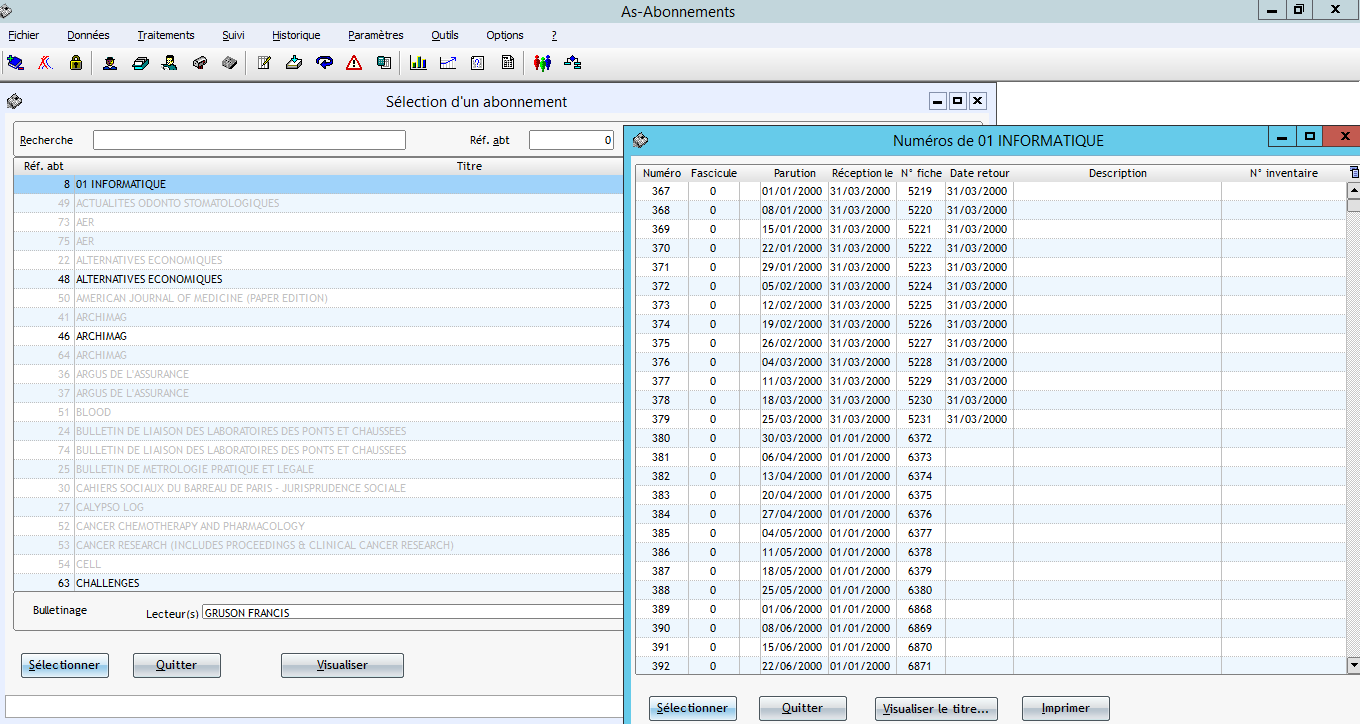
Task: Open the Paramètres menu
Action: (376, 35)
